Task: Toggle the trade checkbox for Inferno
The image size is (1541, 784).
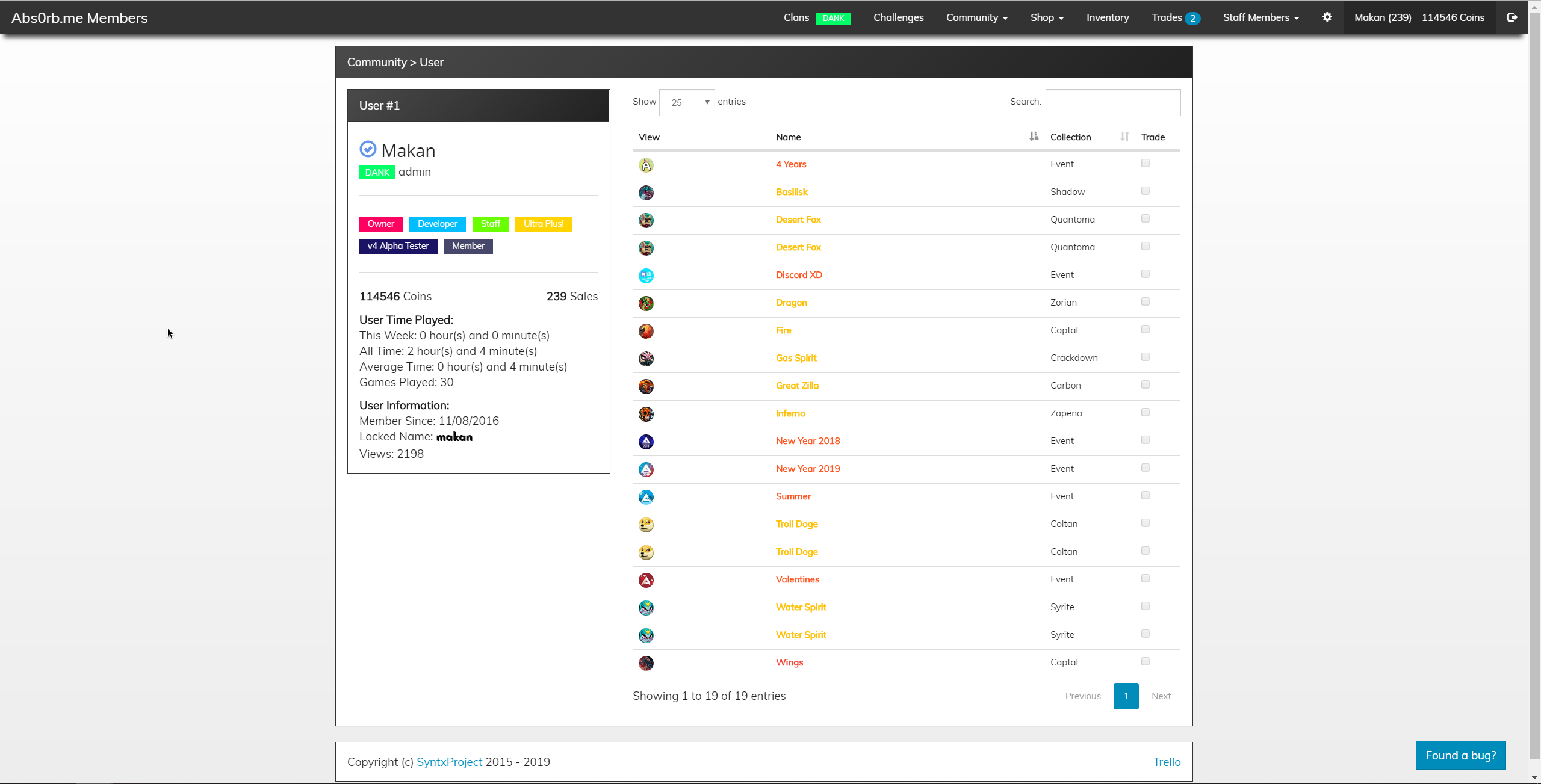Action: point(1146,412)
